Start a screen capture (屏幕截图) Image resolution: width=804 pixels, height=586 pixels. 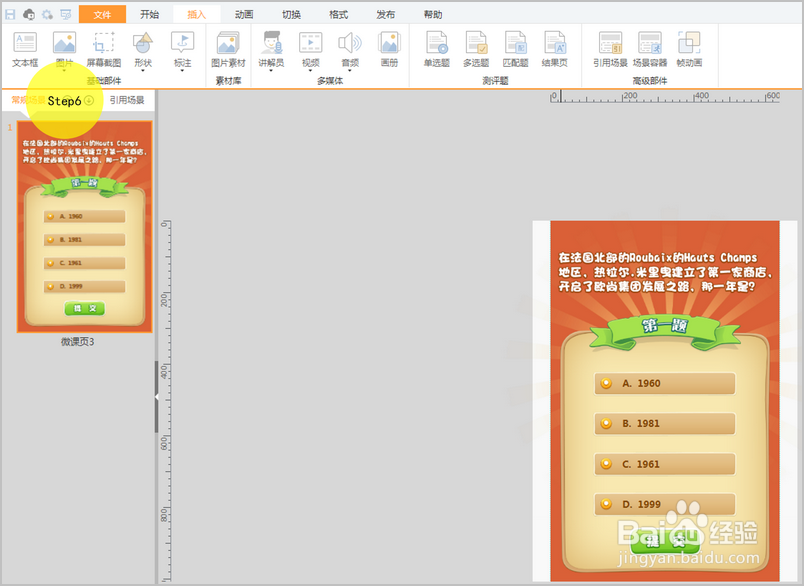pyautogui.click(x=104, y=49)
